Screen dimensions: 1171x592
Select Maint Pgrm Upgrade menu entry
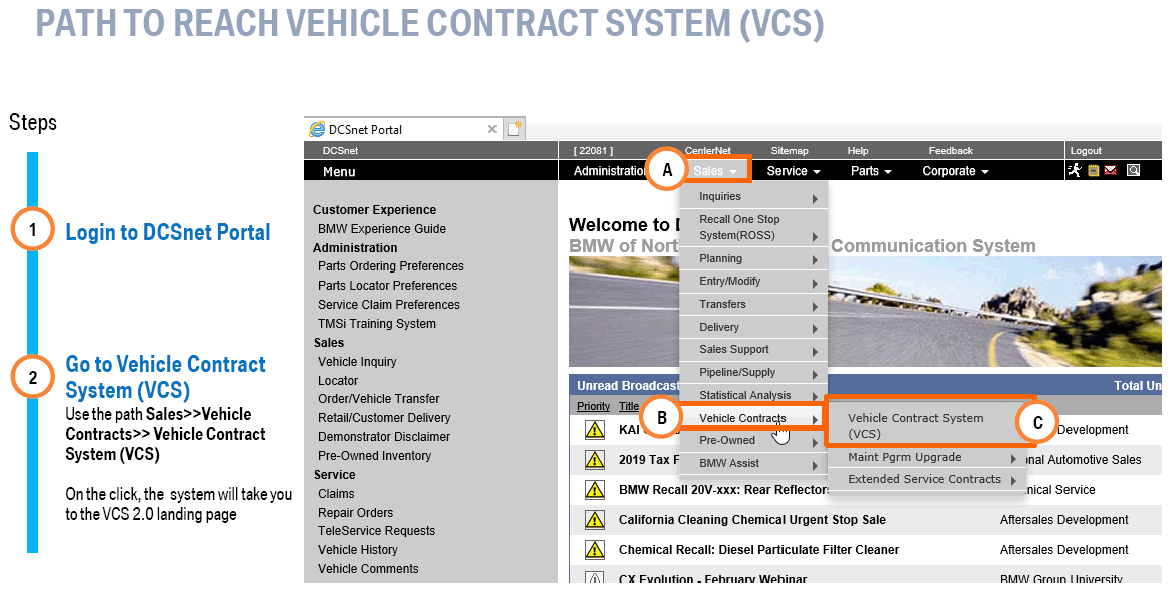click(x=904, y=458)
